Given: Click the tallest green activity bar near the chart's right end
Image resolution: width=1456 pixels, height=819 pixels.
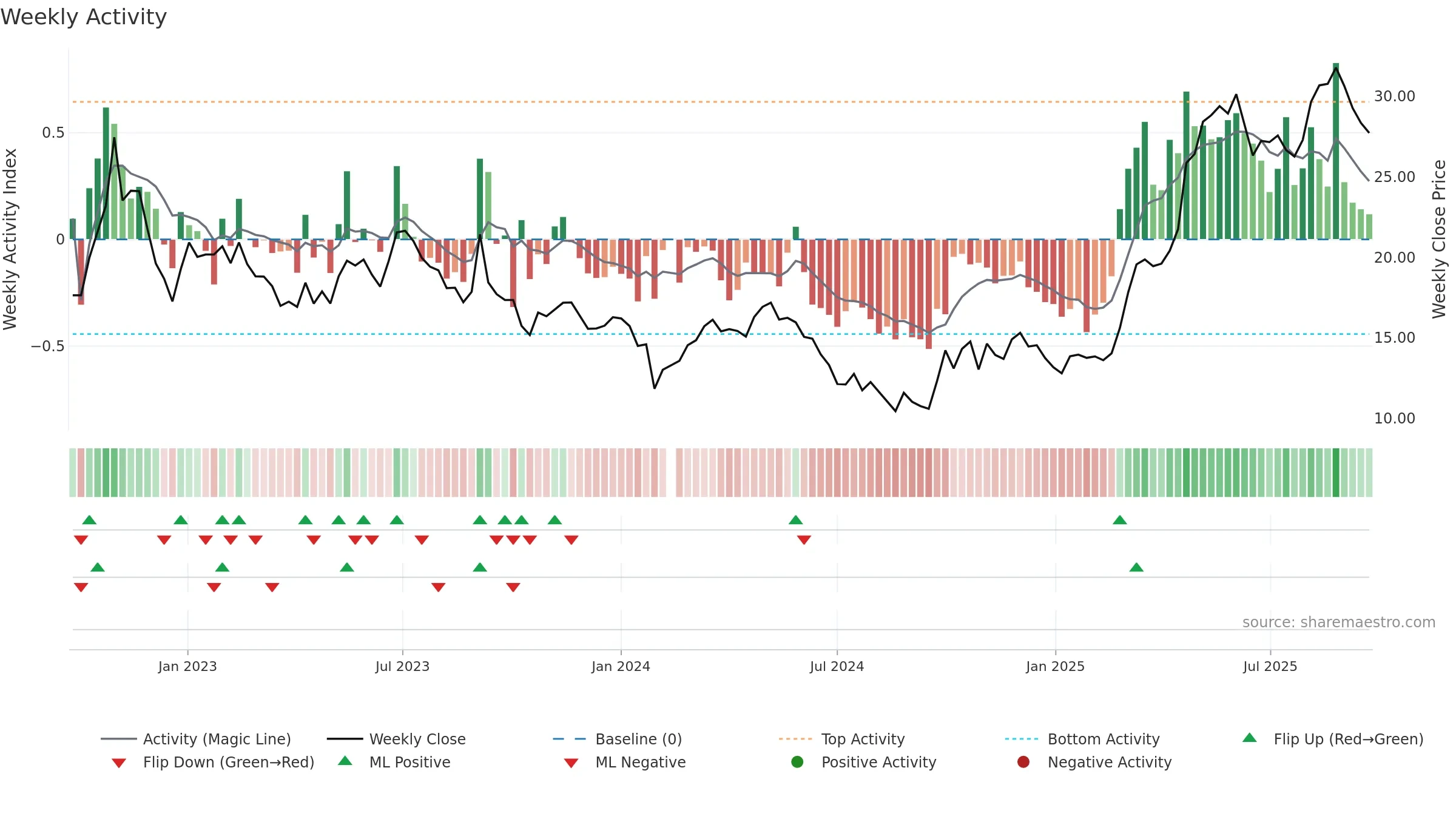Looking at the screenshot, I should [x=1336, y=151].
